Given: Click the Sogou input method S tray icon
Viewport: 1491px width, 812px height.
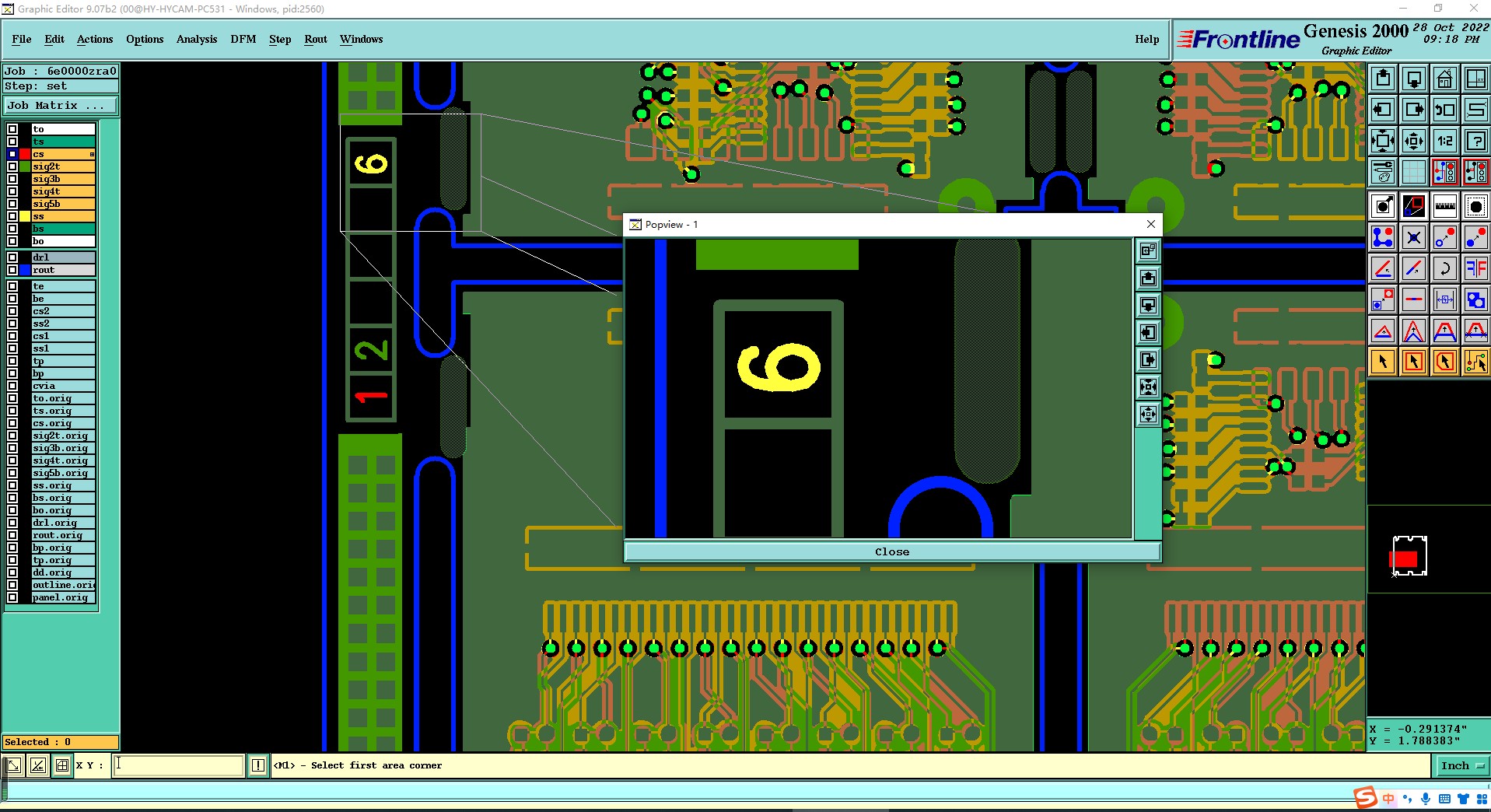Looking at the screenshot, I should (x=1365, y=799).
